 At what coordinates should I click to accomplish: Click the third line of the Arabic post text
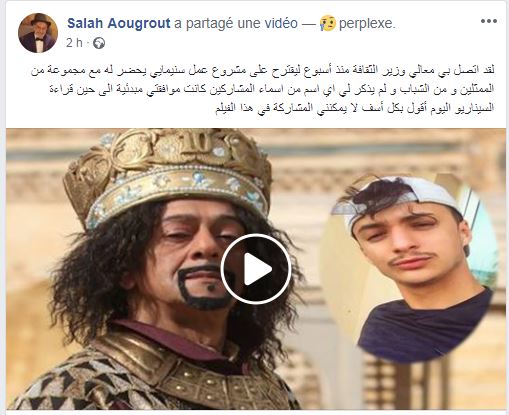coord(355,108)
